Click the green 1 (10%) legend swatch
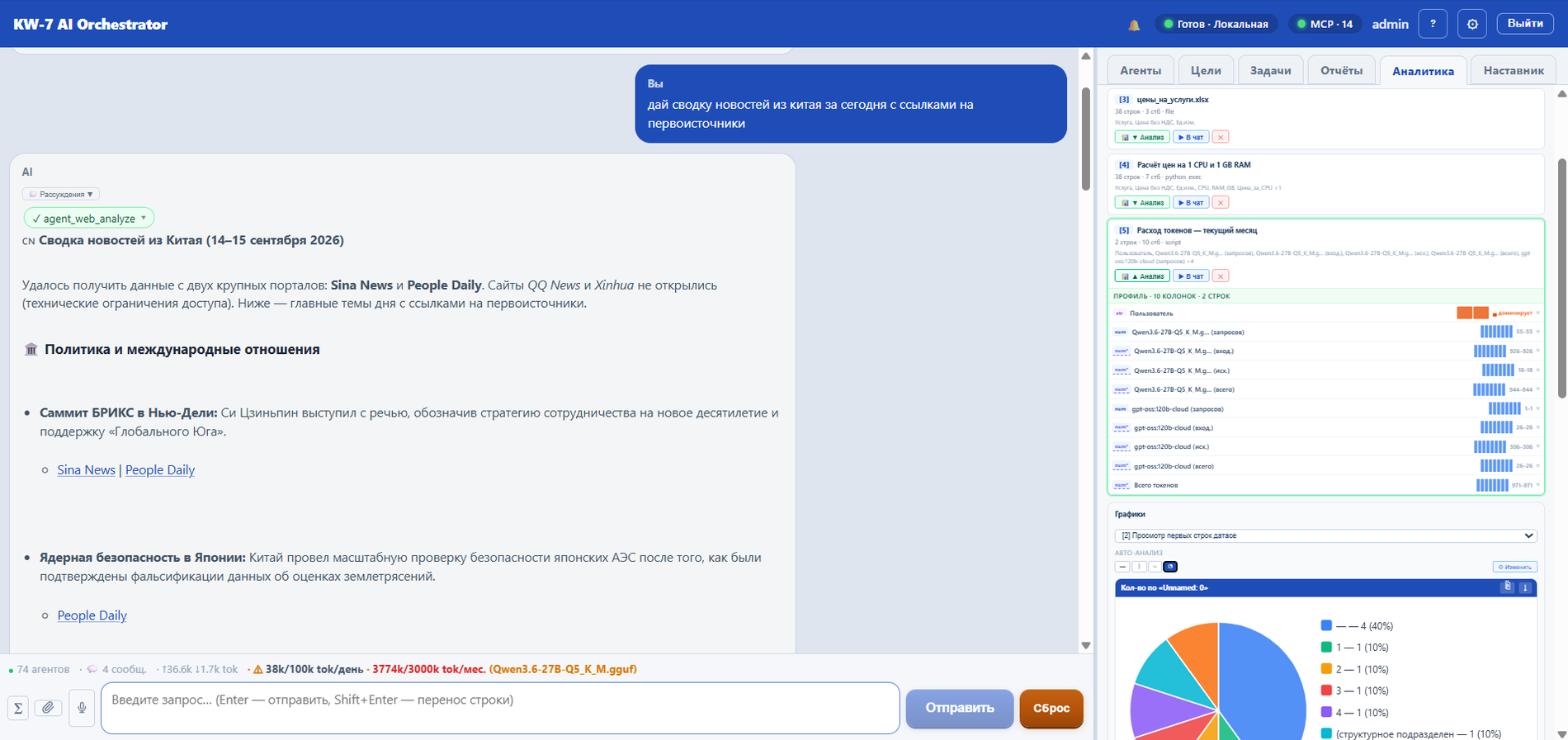The height and width of the screenshot is (740, 1568). click(x=1326, y=648)
